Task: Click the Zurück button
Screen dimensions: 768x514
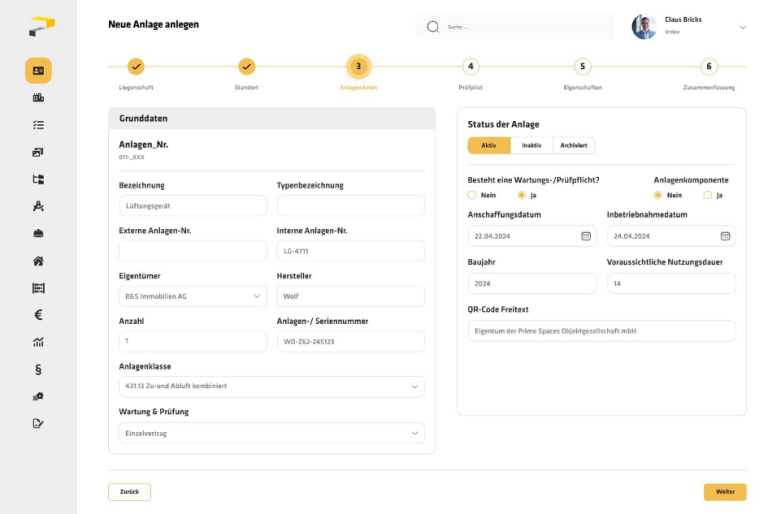Action: [x=129, y=492]
